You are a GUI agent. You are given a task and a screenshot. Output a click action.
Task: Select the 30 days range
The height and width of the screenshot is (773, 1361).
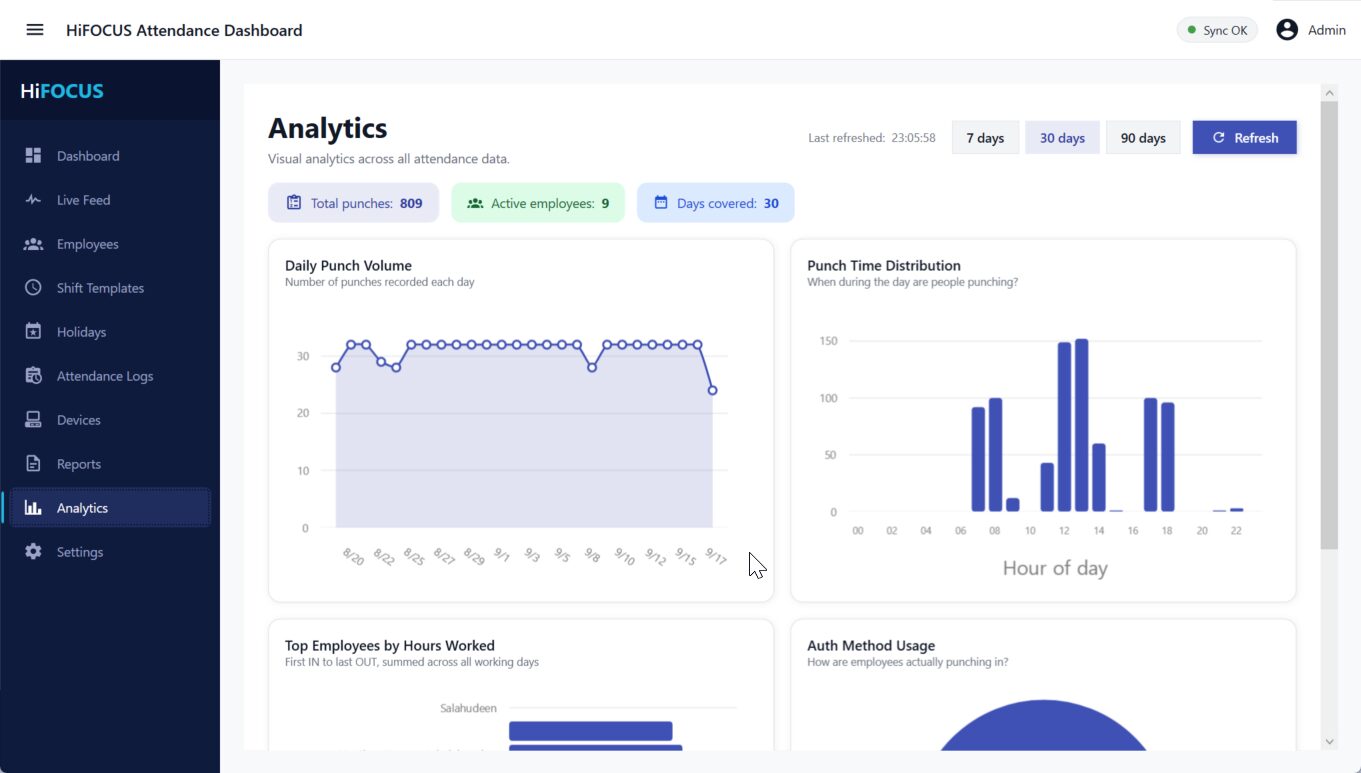pos(1062,138)
